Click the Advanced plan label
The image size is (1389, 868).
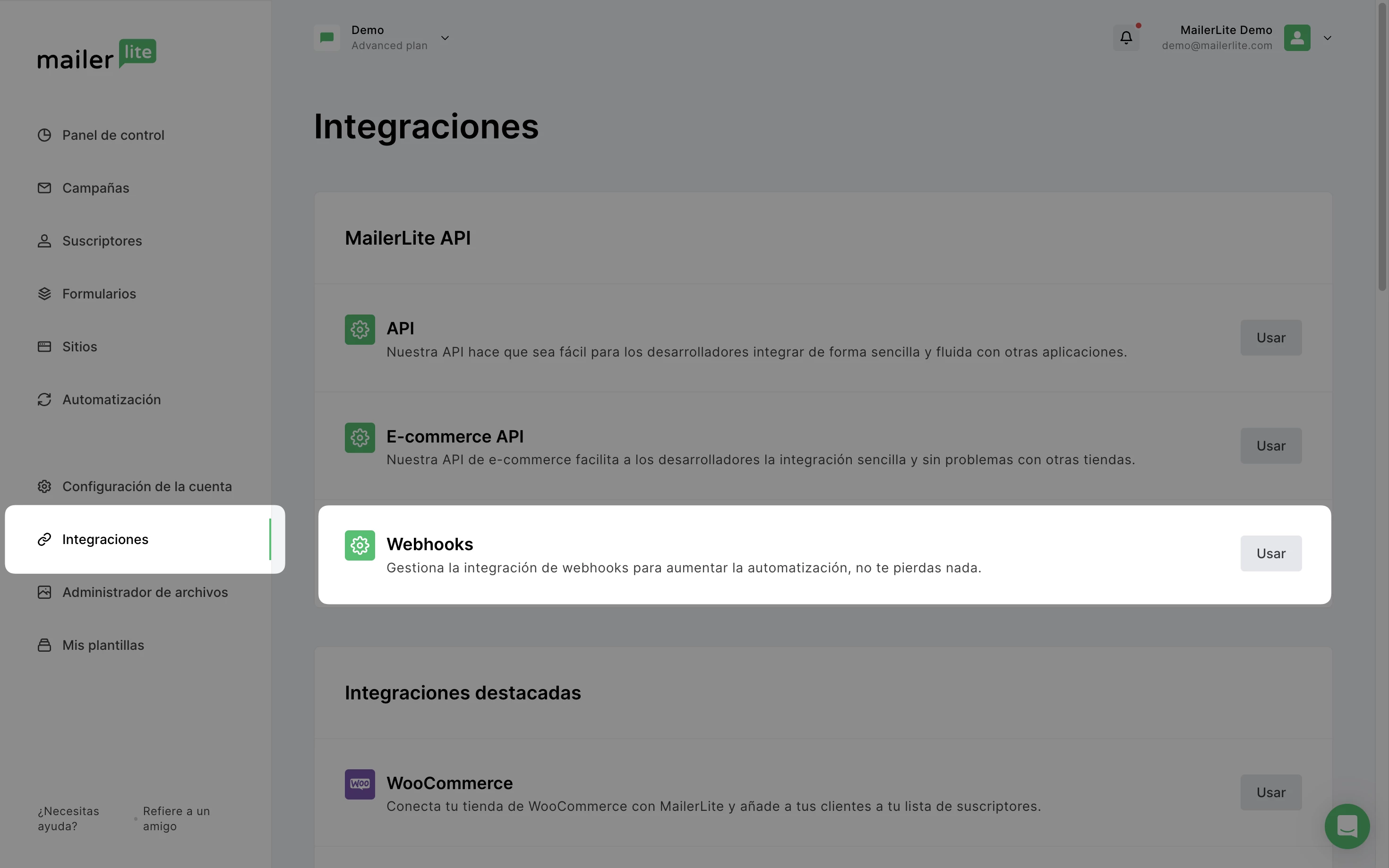pyautogui.click(x=389, y=45)
